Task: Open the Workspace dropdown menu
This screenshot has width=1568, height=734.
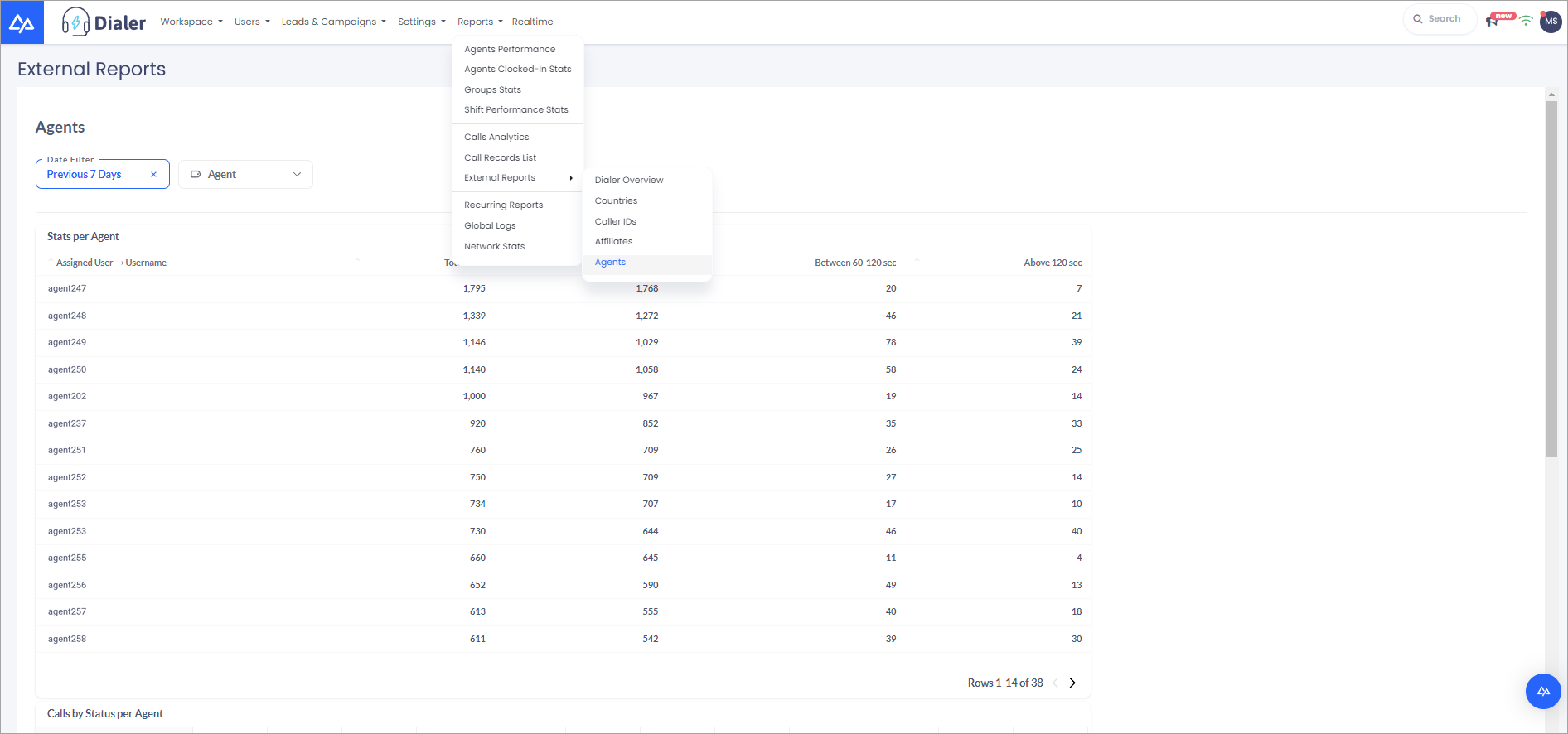Action: coord(191,22)
